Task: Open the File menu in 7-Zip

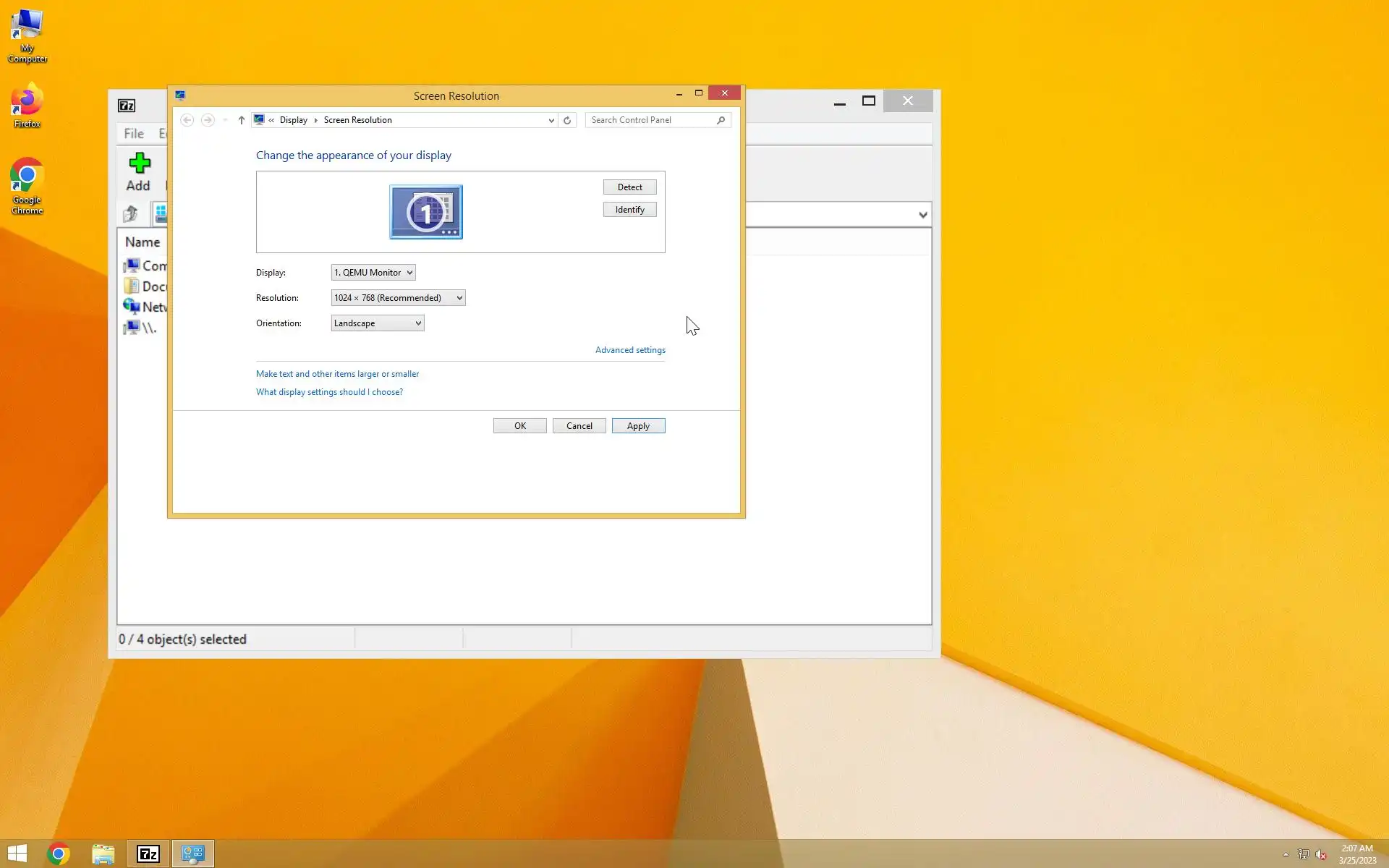Action: 134,134
